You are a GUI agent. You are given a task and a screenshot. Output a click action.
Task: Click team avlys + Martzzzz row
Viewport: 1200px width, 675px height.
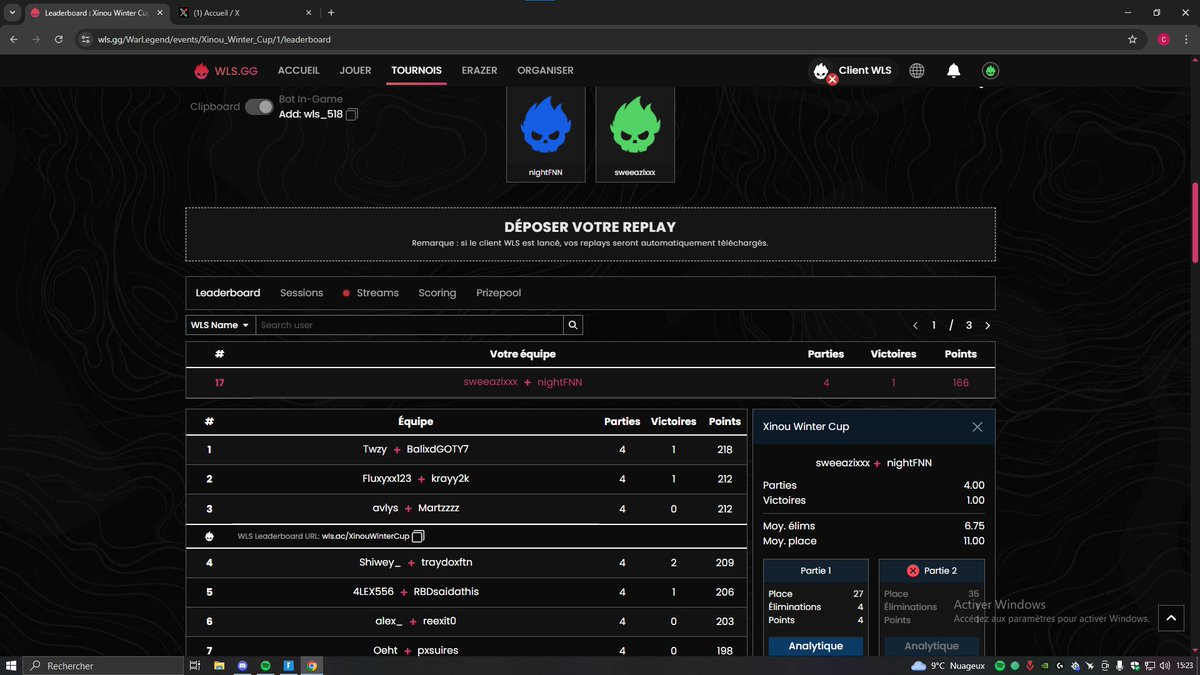[466, 508]
